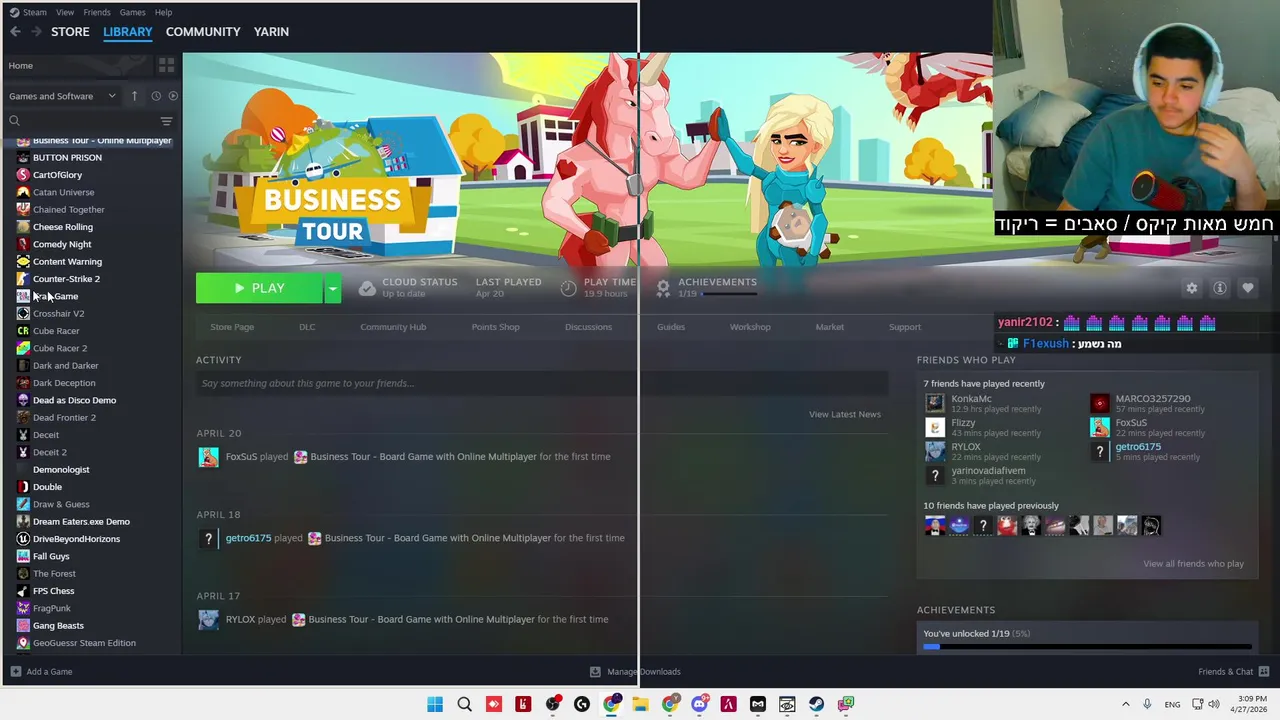
Task: Open Manage Downloads
Action: [636, 672]
